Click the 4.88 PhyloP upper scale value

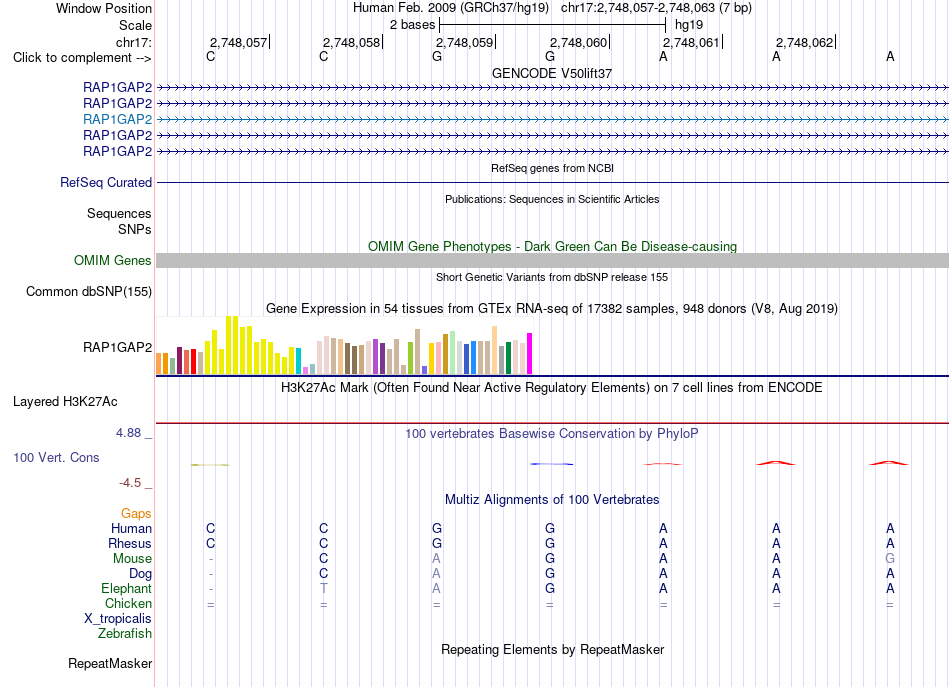(128, 433)
